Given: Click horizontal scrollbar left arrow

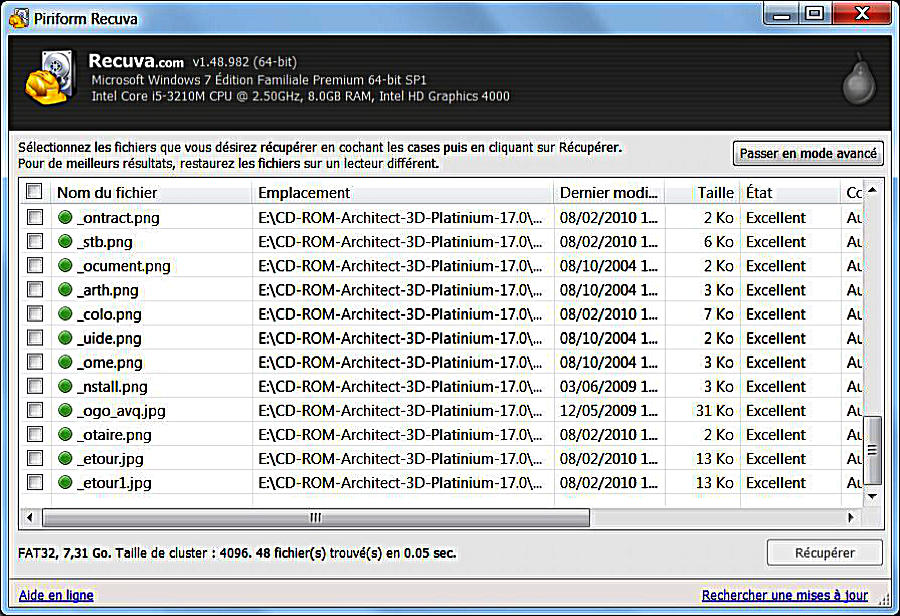Looking at the screenshot, I should pyautogui.click(x=30, y=518).
